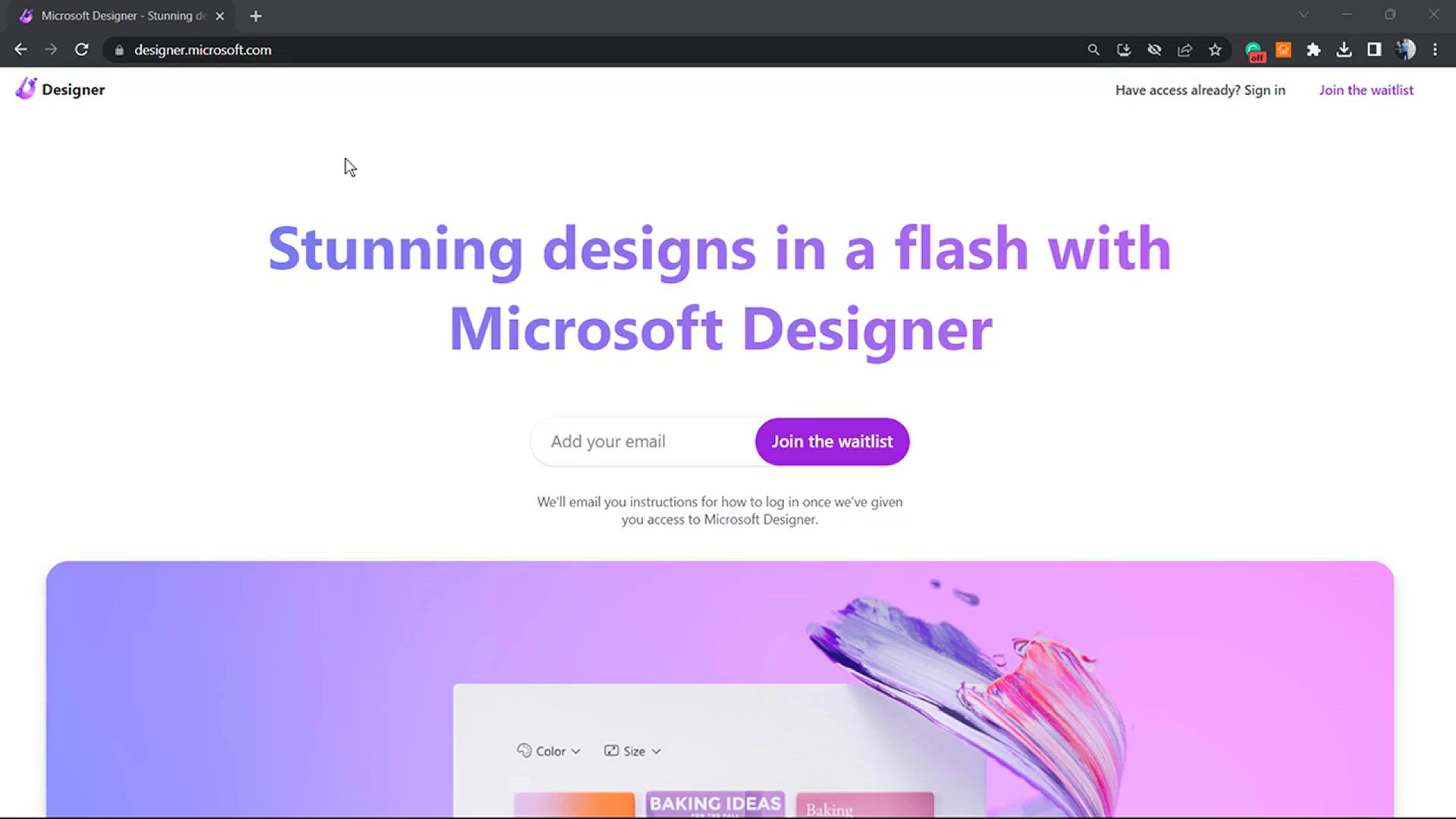Click the purple Join the waitlist button
The image size is (1456, 819).
coord(832,441)
